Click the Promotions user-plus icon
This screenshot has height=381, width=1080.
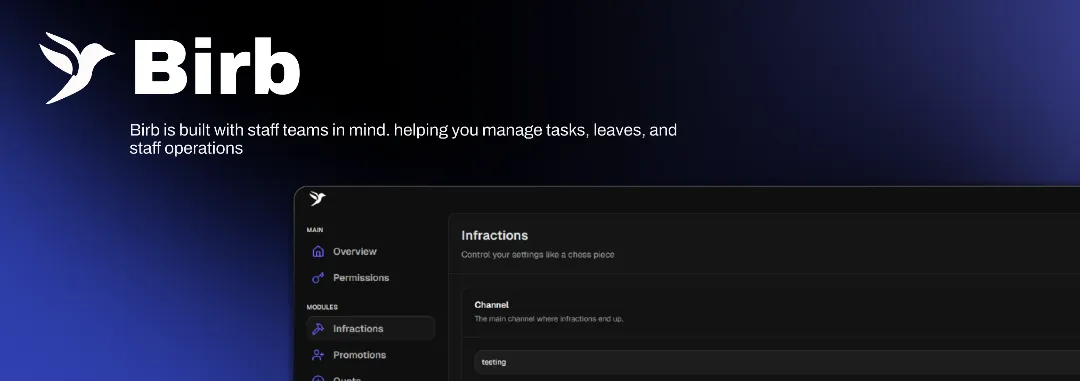pos(318,355)
